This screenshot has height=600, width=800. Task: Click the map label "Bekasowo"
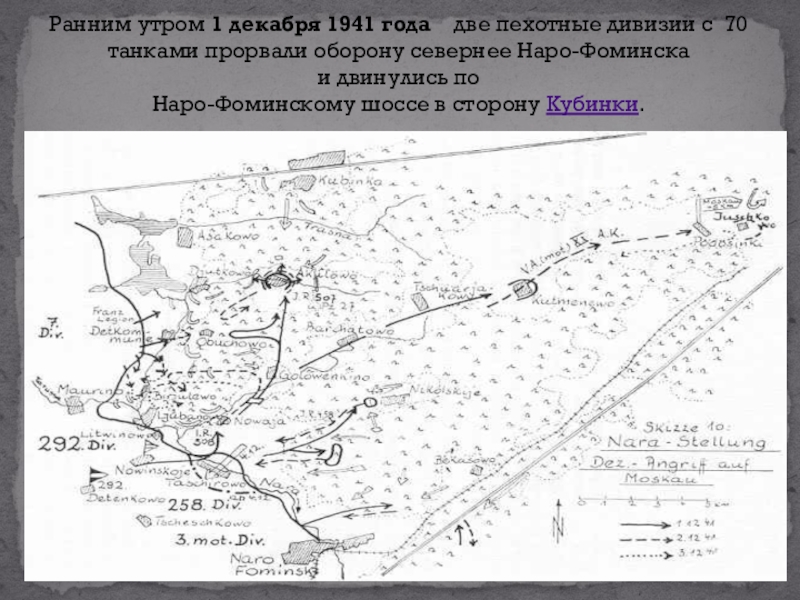click(465, 460)
